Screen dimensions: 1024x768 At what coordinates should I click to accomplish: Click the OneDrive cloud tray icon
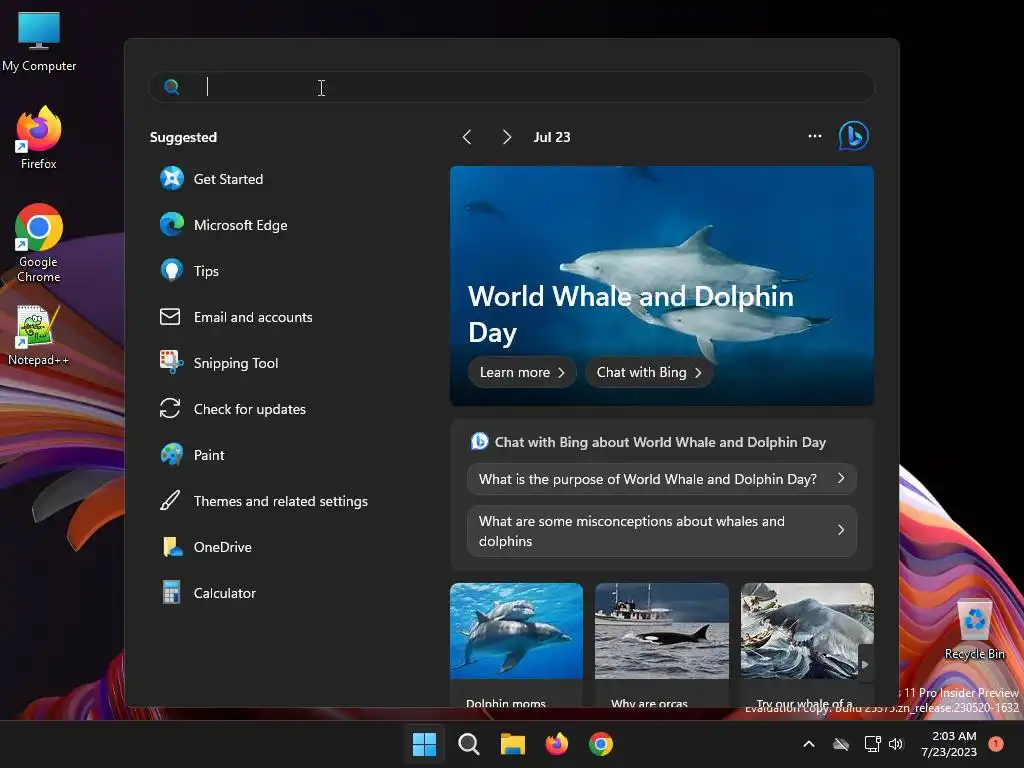click(x=841, y=744)
